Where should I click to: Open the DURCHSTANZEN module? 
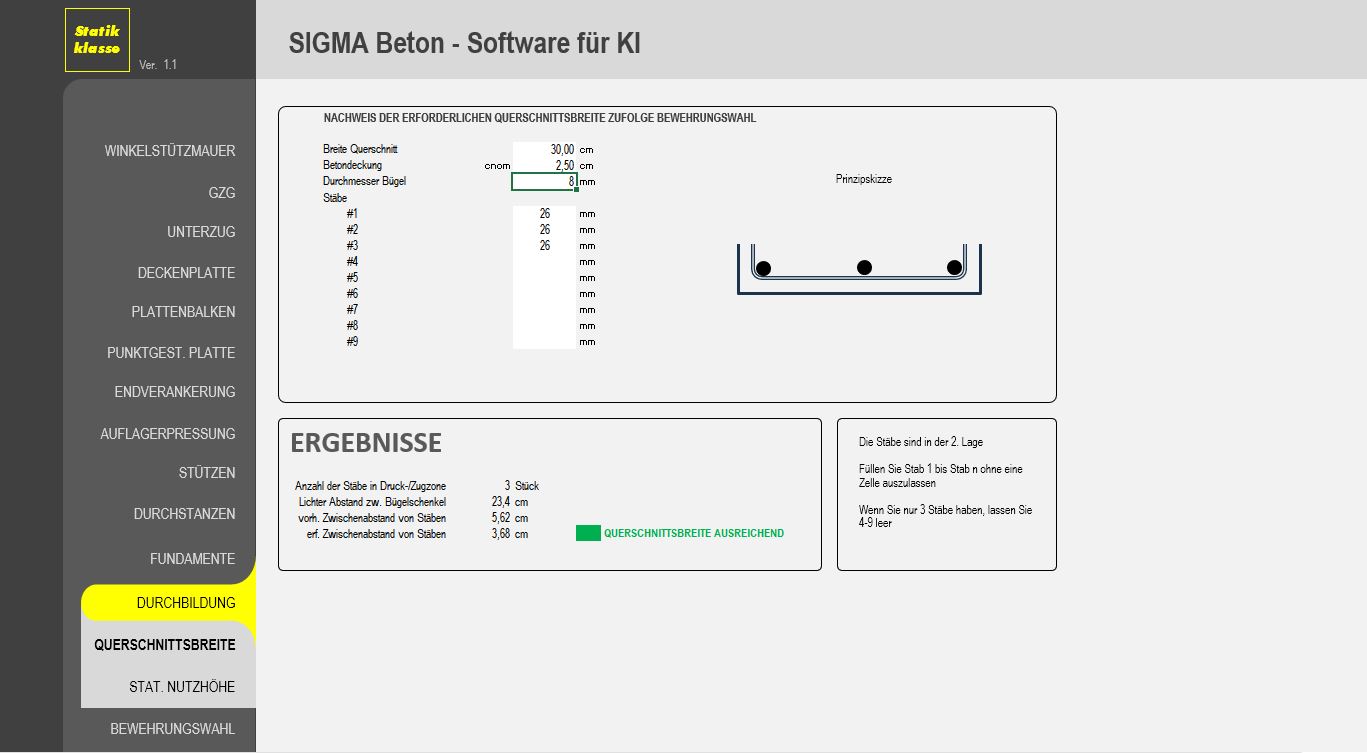(x=184, y=514)
